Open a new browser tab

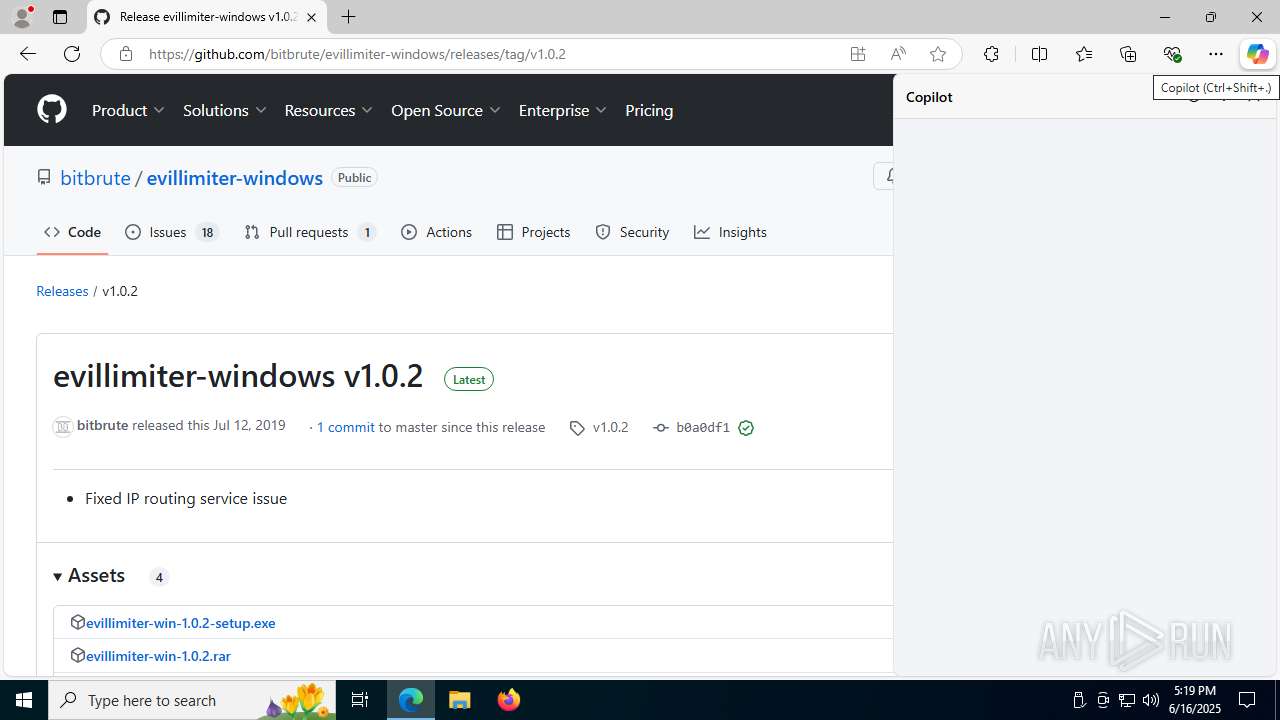pyautogui.click(x=348, y=17)
